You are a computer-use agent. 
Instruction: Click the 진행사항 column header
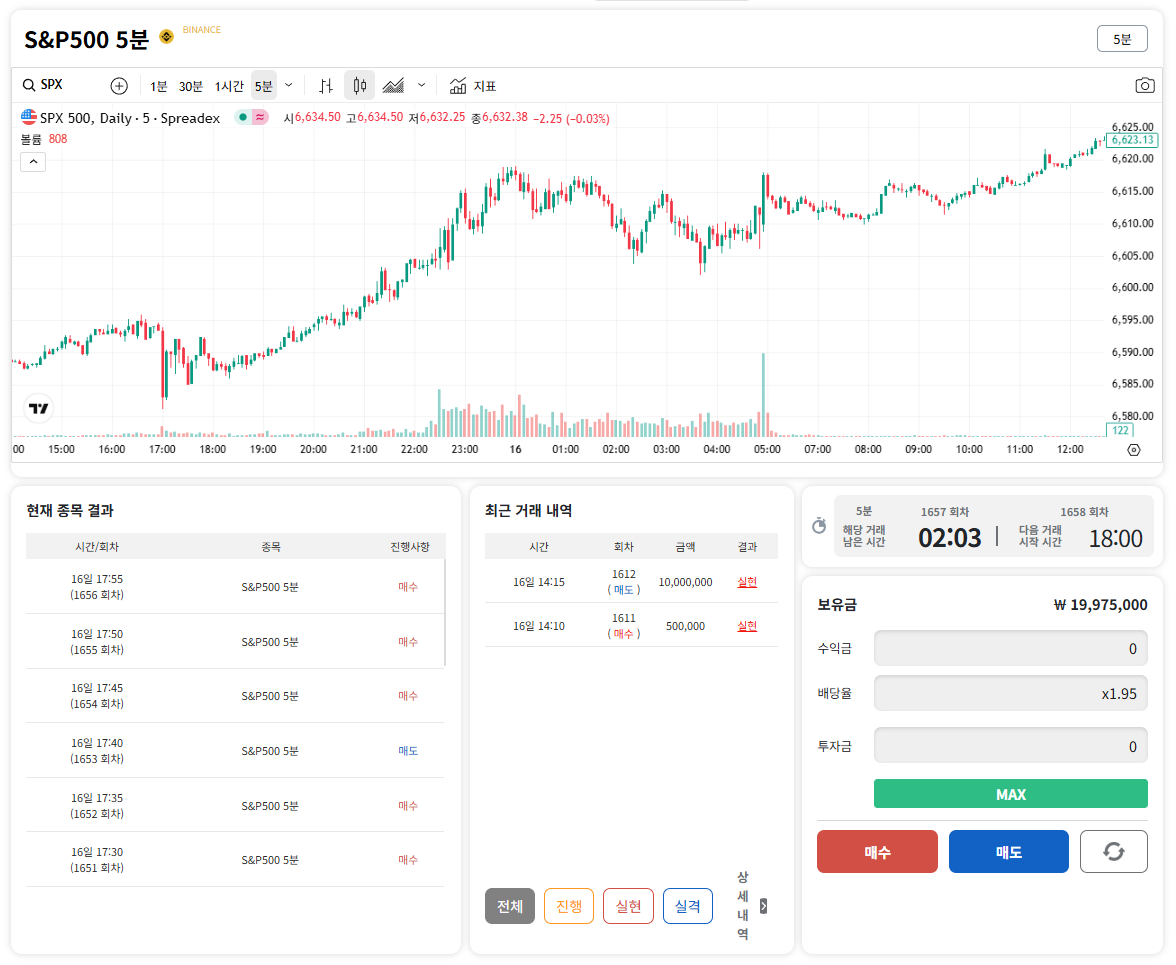coord(410,547)
